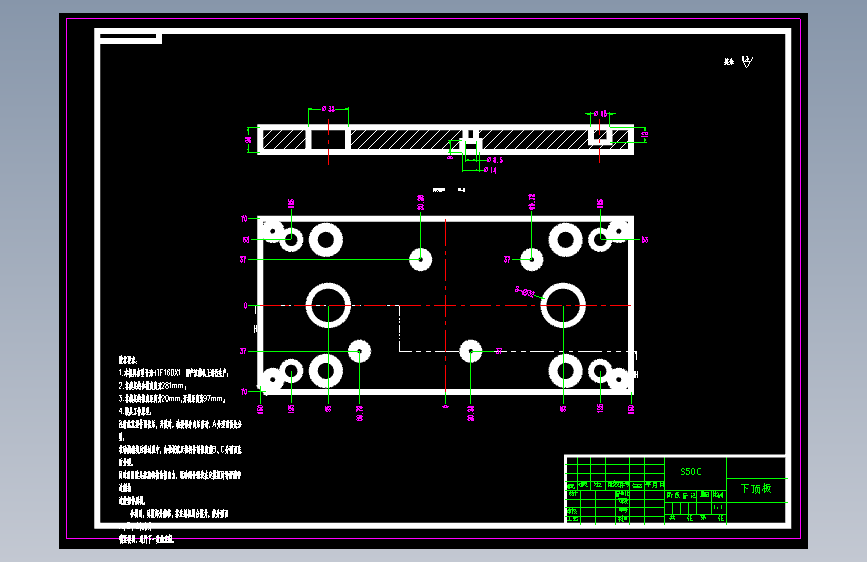Select the 0 label left of horizontal centerline
867x562 pixels.
tap(246, 305)
